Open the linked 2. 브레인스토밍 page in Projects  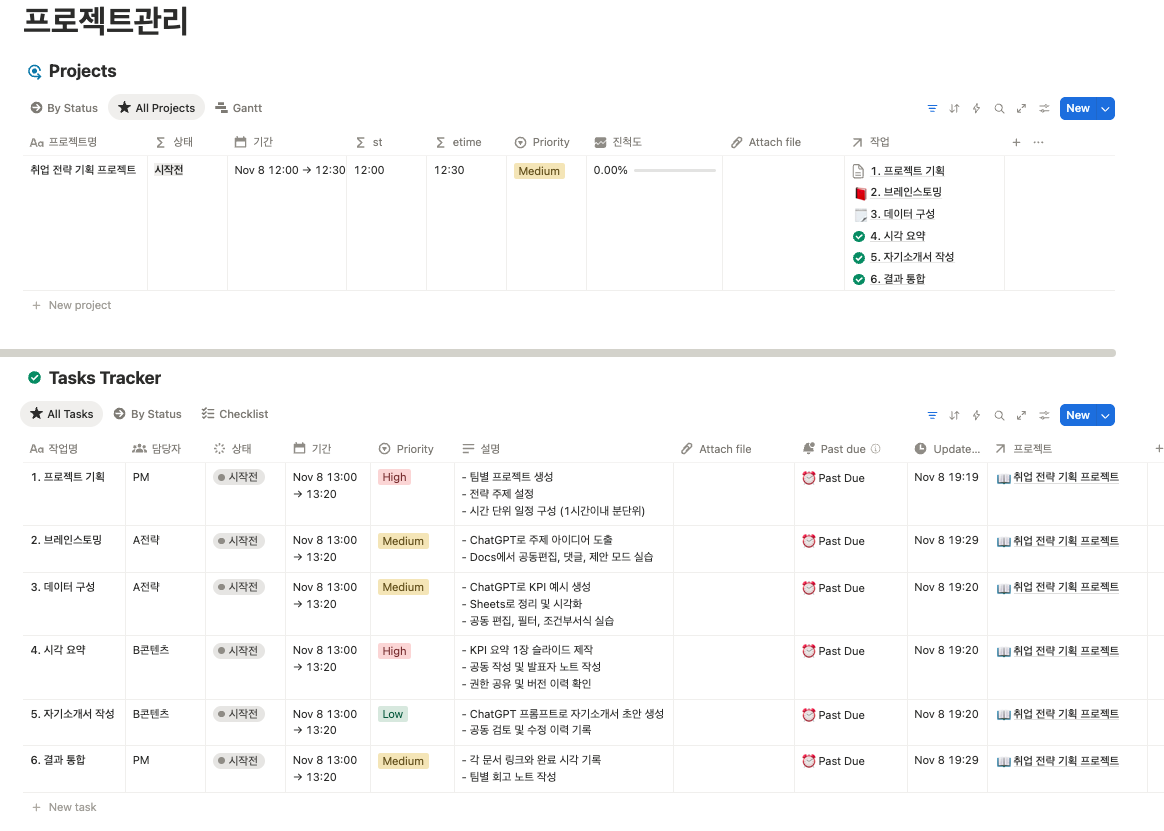pos(906,192)
